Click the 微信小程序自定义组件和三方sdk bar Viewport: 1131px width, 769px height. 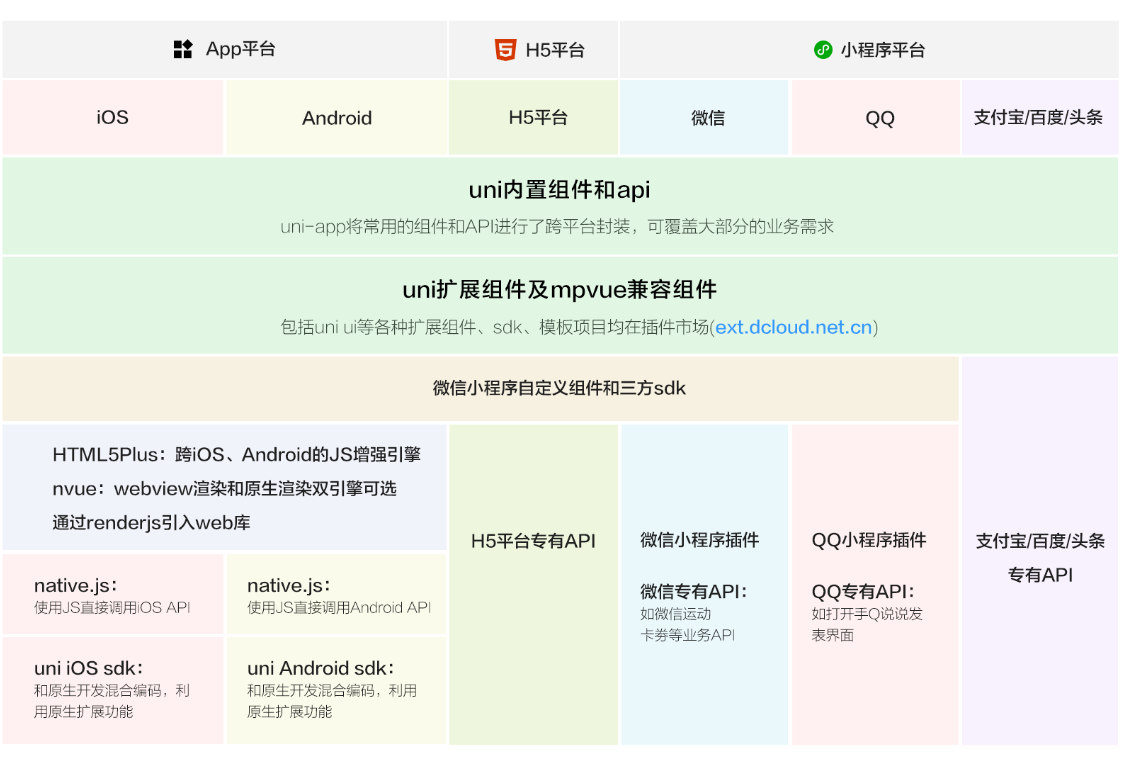[x=481, y=388]
